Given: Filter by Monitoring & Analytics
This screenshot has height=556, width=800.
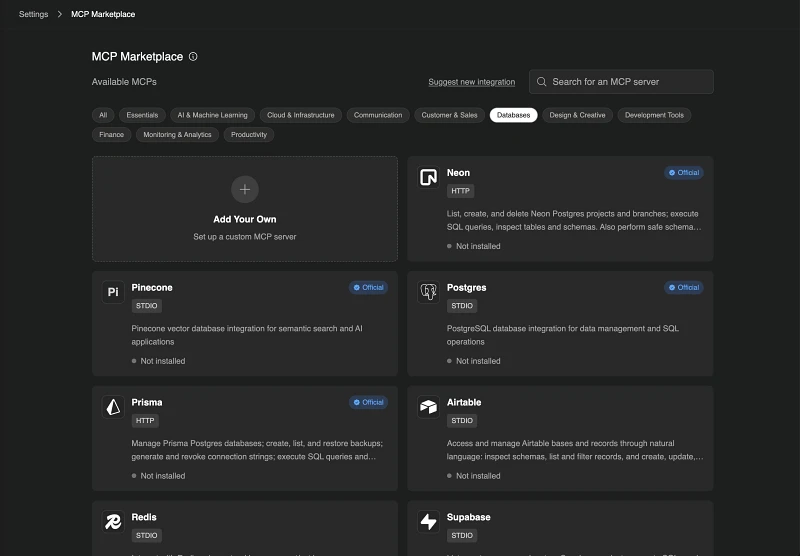Looking at the screenshot, I should tap(177, 135).
